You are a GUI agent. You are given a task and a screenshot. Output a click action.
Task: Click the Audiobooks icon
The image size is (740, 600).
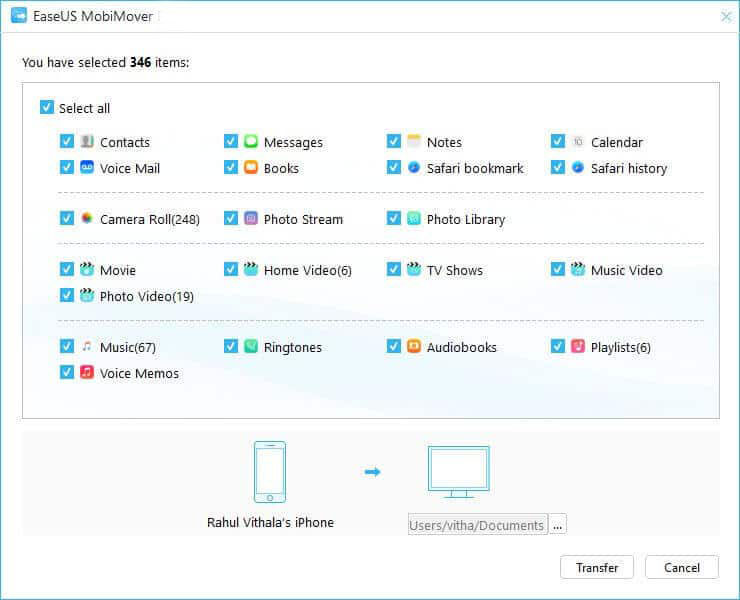point(414,346)
